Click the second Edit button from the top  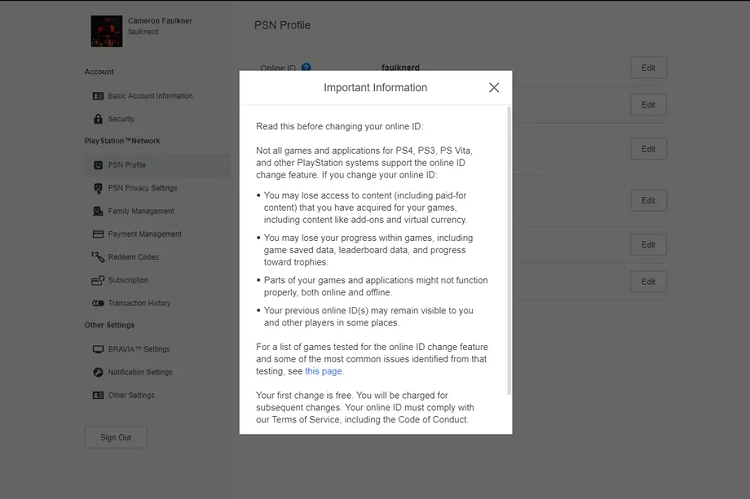point(648,105)
